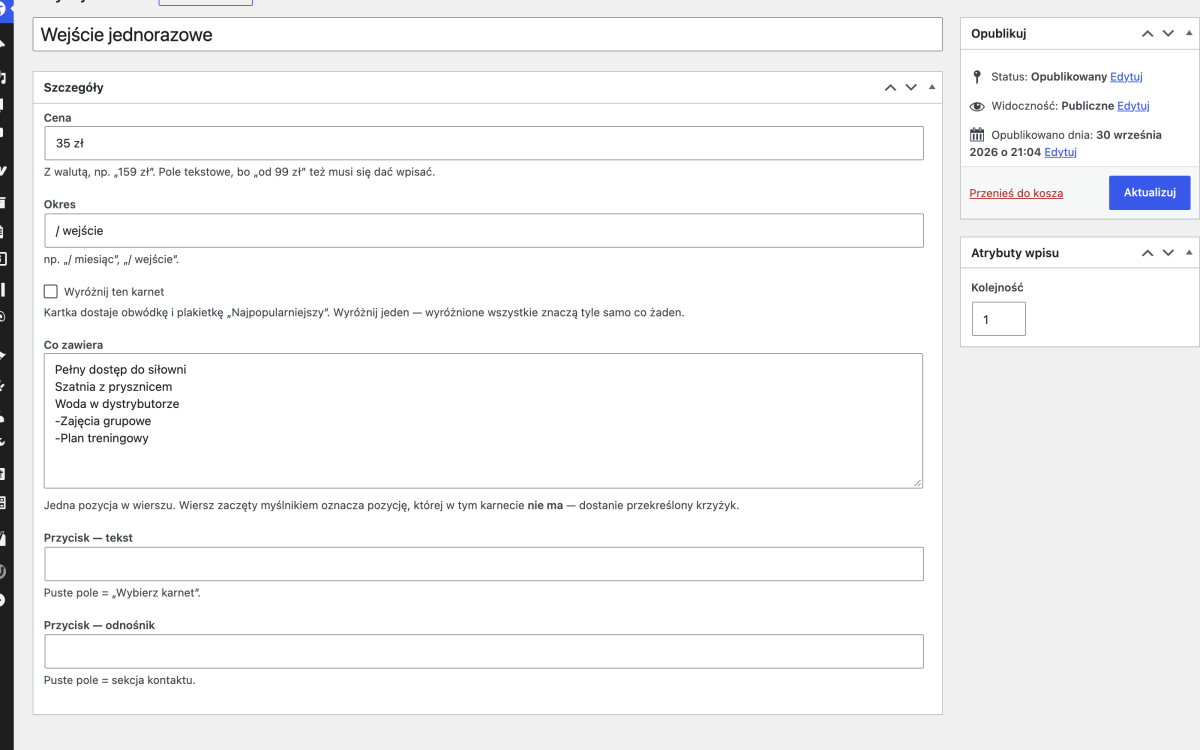The width and height of the screenshot is (1200, 750).
Task: Focus the title field Wejście jednorazowe
Action: click(488, 34)
